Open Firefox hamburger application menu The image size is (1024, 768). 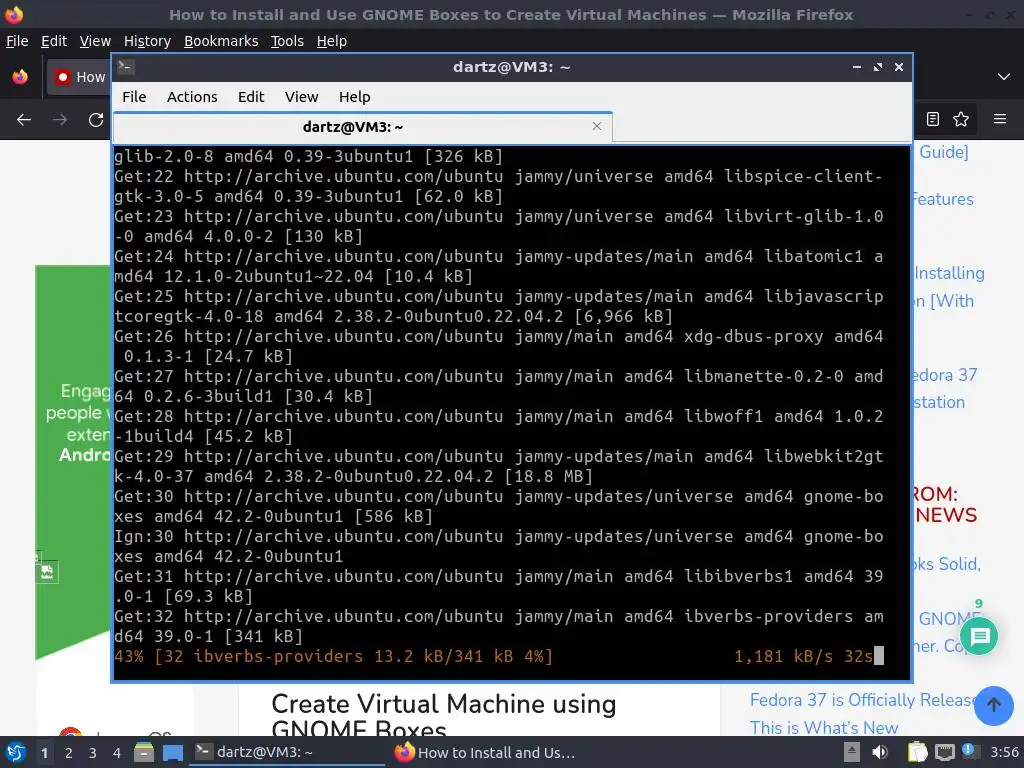tap(1000, 119)
